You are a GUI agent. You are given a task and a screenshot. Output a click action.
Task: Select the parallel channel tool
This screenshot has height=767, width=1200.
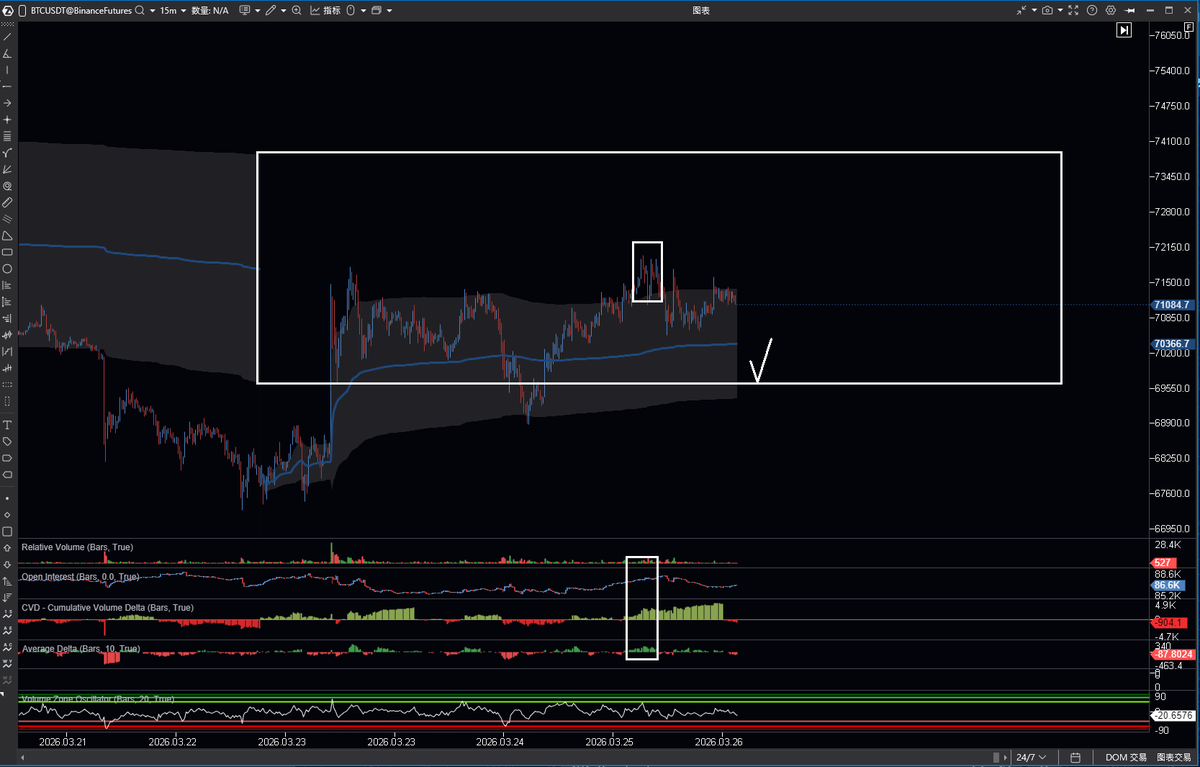coord(7,218)
